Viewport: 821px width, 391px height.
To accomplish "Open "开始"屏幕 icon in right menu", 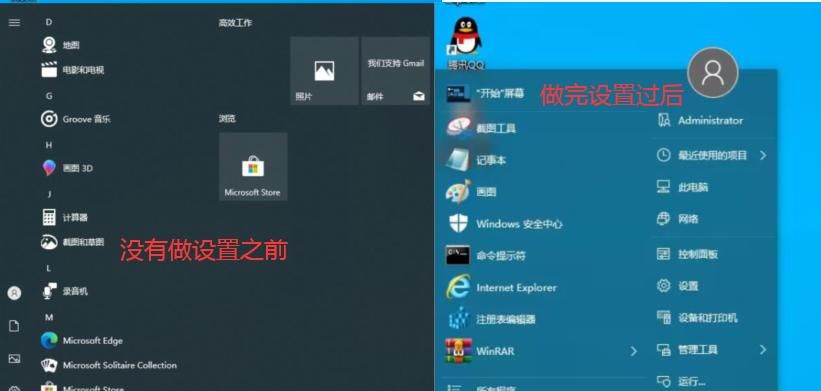I will pos(458,94).
